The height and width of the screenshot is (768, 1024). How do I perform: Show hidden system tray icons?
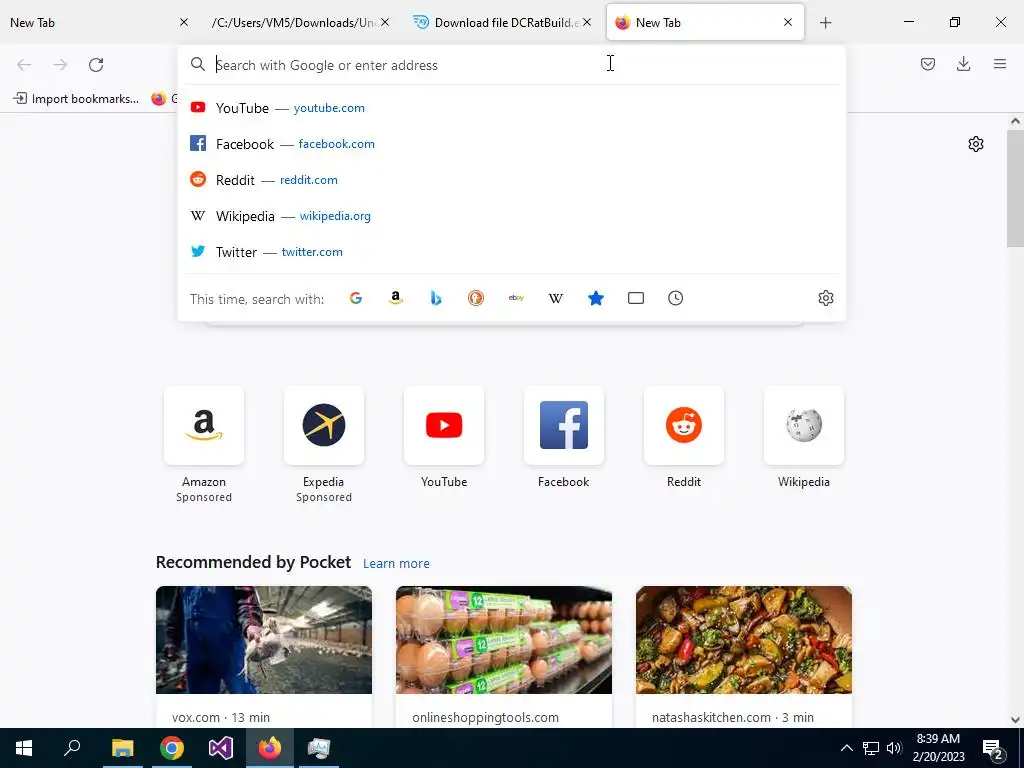point(846,748)
